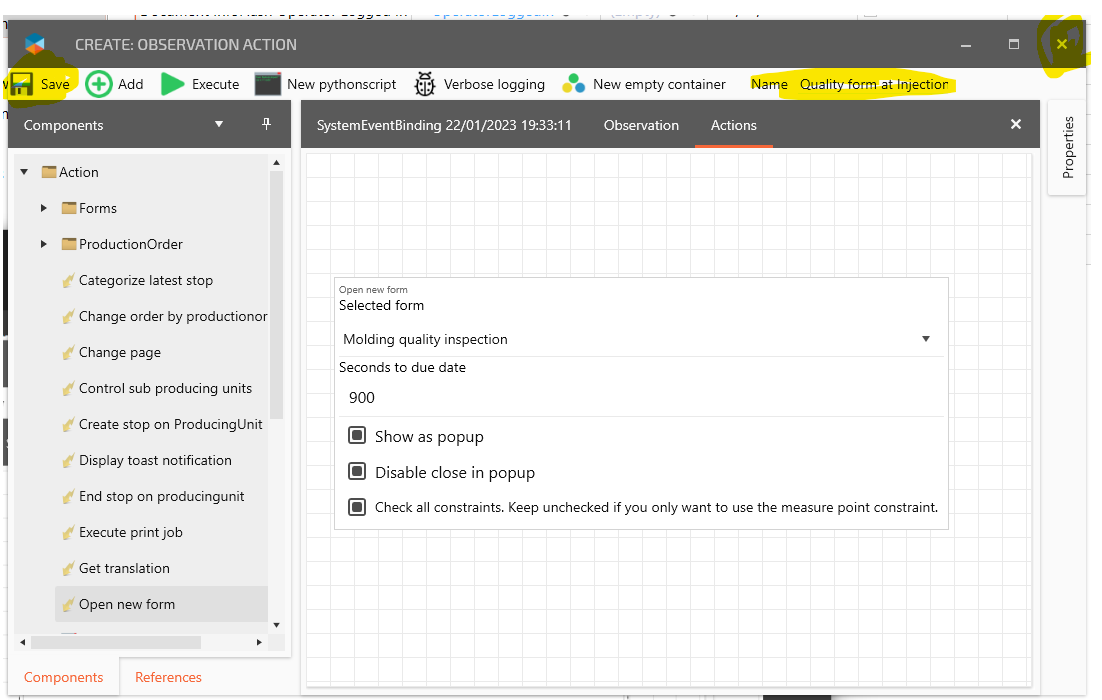
Task: Toggle the Check all constraints checkbox
Action: [357, 507]
